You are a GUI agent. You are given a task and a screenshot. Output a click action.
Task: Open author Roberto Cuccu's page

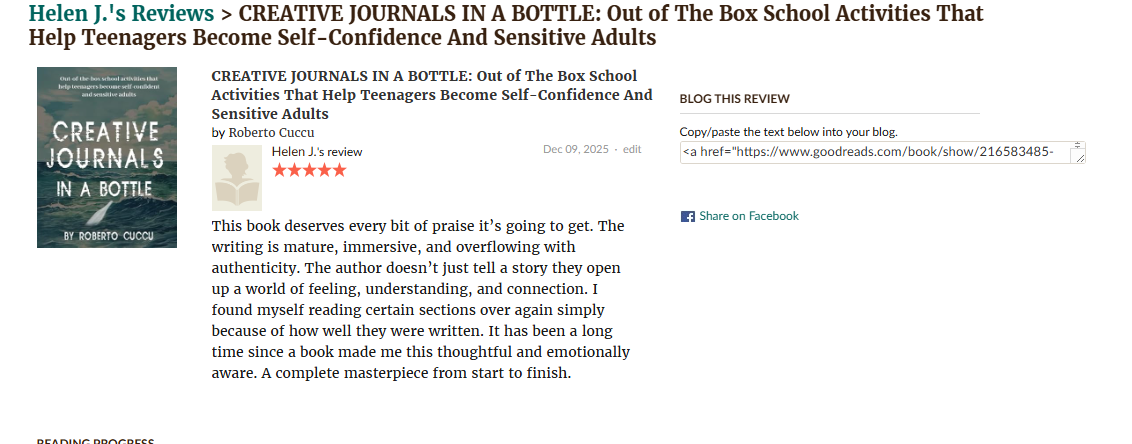(x=271, y=132)
